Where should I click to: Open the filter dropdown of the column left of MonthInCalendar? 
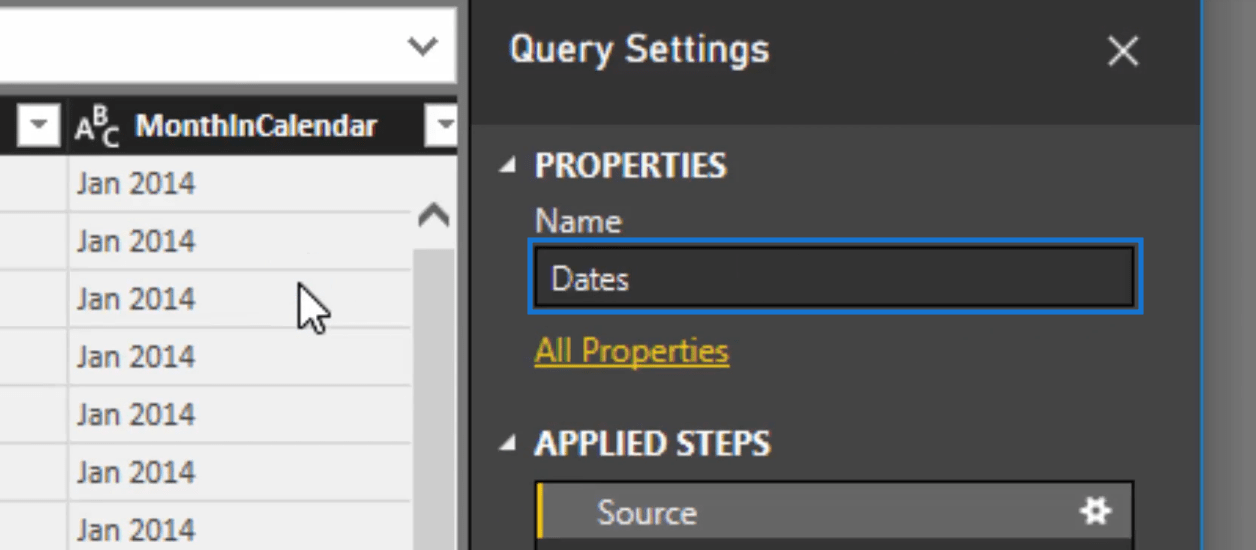coord(39,126)
